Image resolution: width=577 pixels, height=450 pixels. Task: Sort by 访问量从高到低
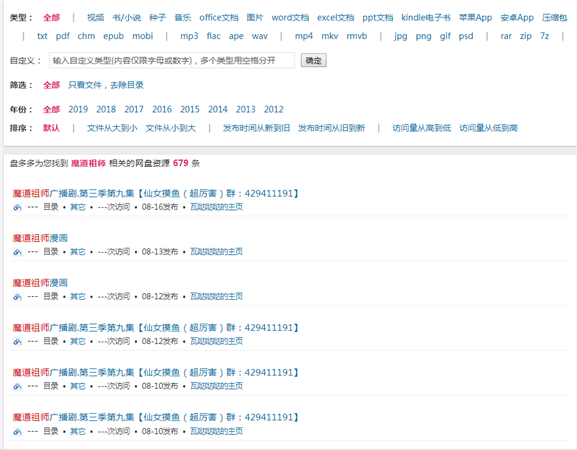422,128
